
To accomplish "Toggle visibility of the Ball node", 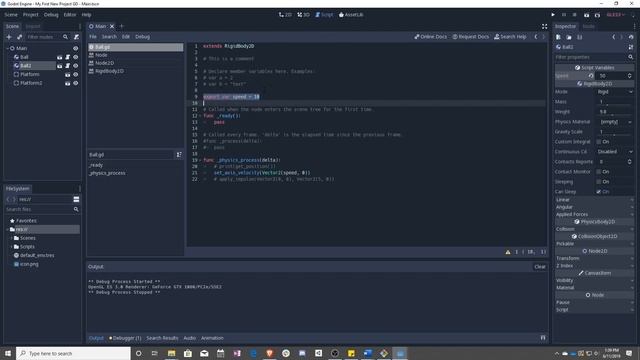I will [76, 57].
